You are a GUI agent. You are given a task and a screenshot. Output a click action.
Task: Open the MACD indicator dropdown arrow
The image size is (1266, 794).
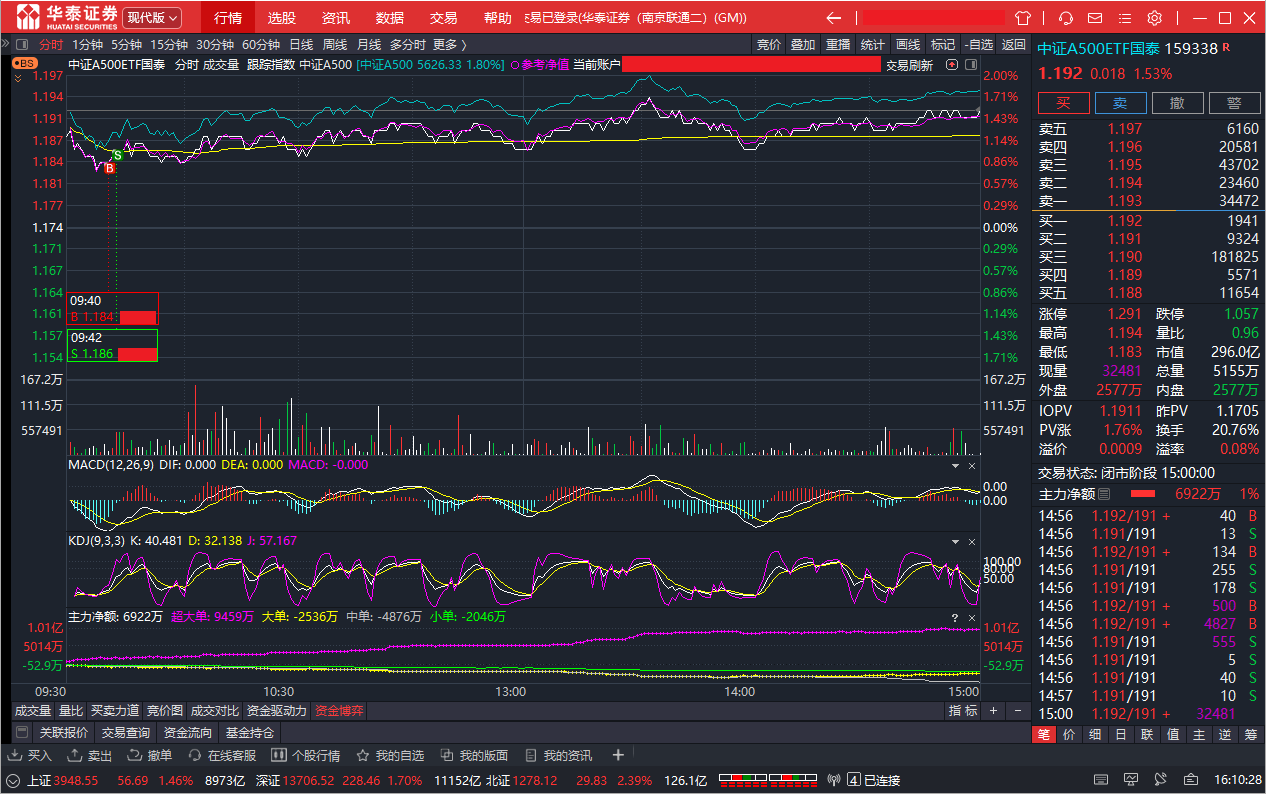[x=955, y=465]
